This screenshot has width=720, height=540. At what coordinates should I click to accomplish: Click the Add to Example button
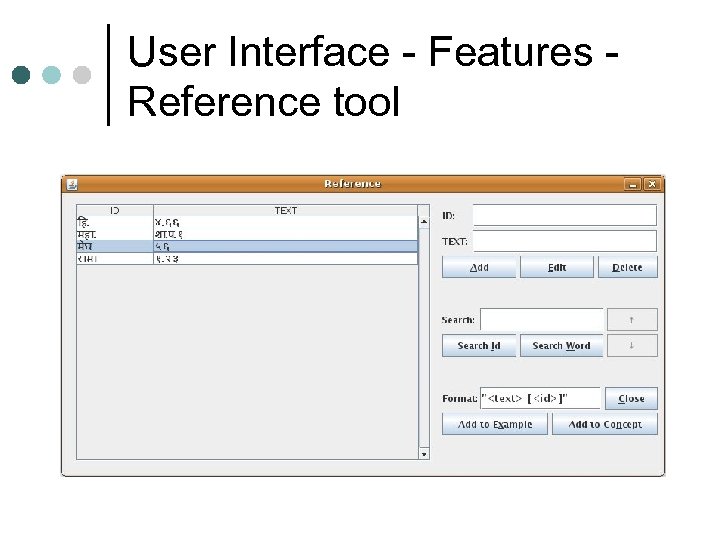[x=495, y=424]
